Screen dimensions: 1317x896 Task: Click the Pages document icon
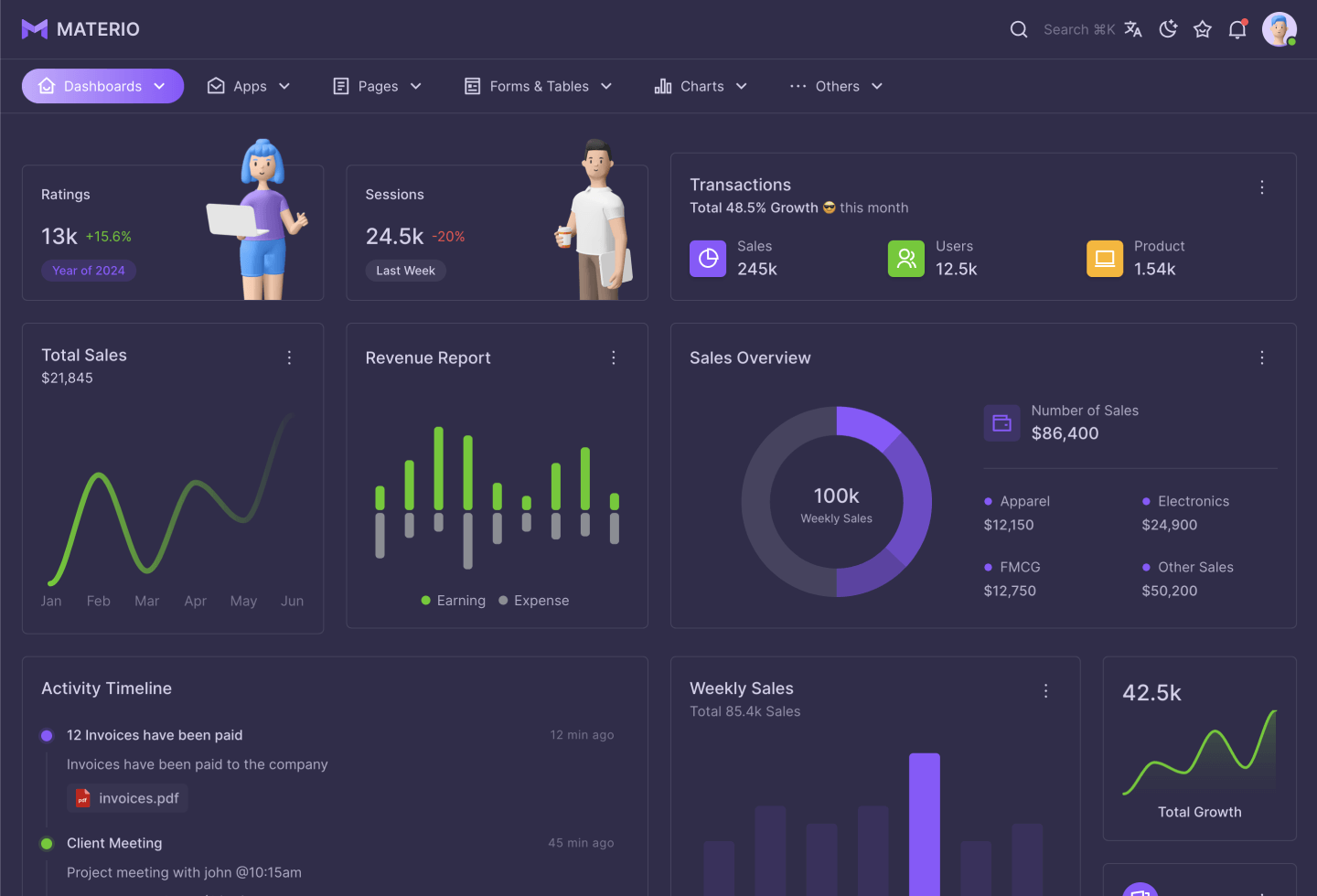(341, 86)
